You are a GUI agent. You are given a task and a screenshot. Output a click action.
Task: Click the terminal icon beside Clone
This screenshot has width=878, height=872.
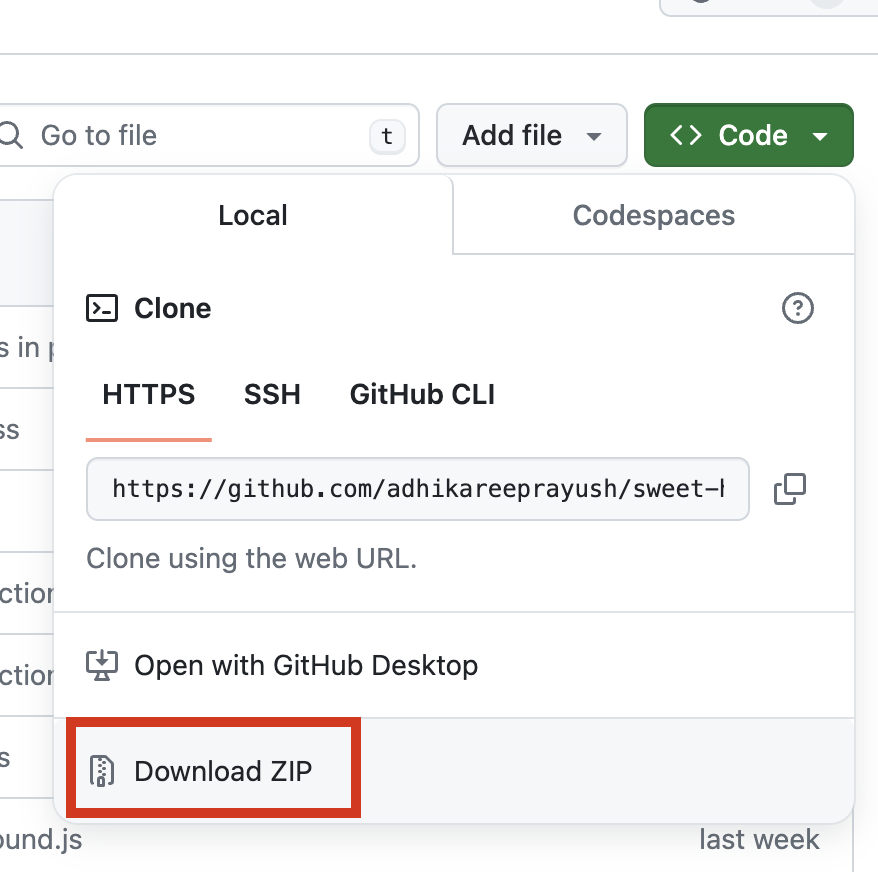tap(102, 308)
